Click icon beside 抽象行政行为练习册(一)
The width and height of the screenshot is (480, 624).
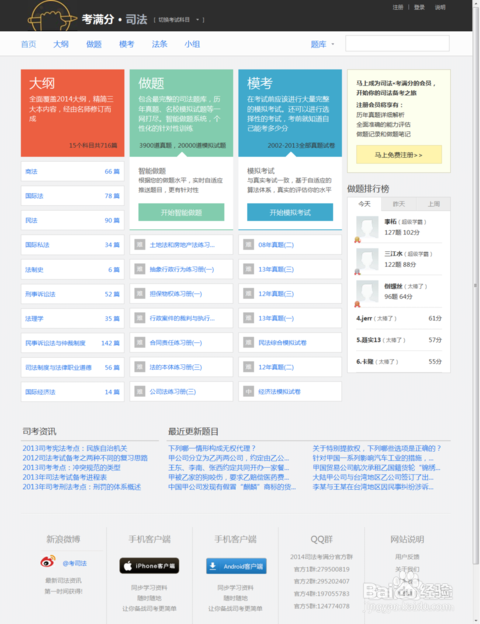tap(140, 269)
